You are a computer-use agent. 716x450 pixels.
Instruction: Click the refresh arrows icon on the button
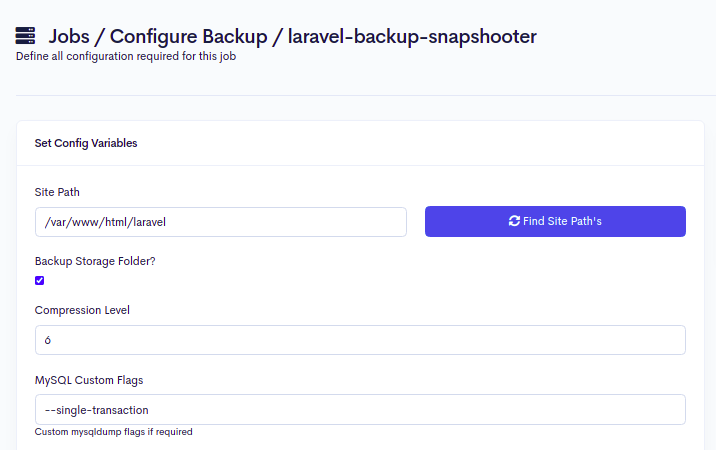pyautogui.click(x=514, y=221)
